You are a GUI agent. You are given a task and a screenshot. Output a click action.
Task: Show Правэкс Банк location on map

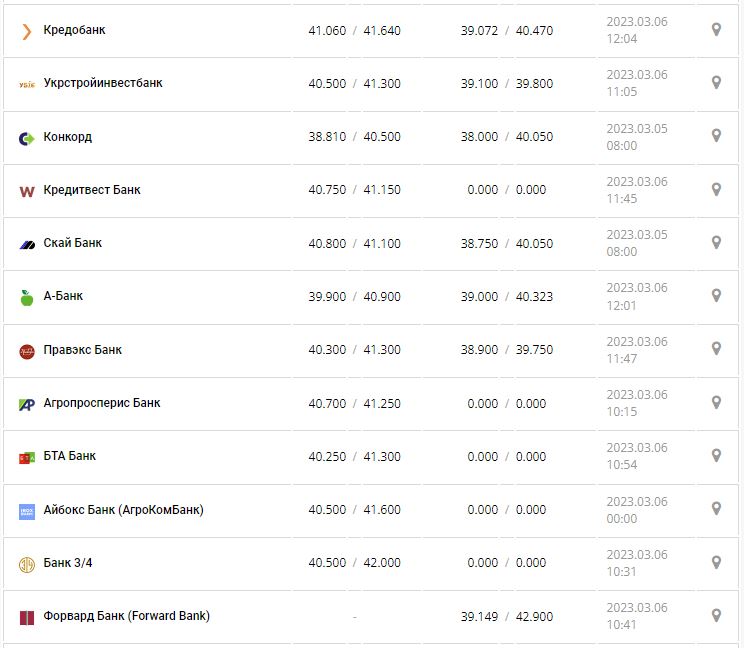coord(716,349)
